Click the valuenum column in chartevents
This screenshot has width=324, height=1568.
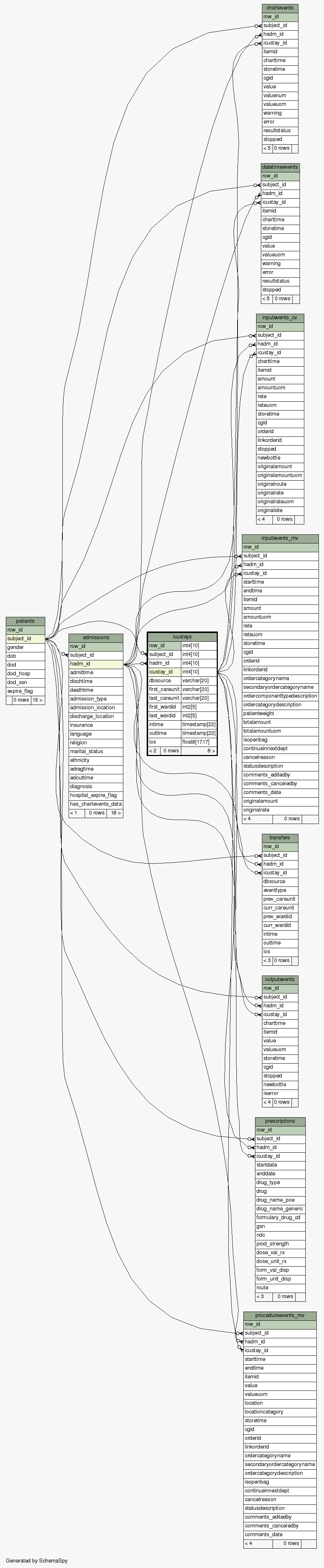pyautogui.click(x=279, y=96)
